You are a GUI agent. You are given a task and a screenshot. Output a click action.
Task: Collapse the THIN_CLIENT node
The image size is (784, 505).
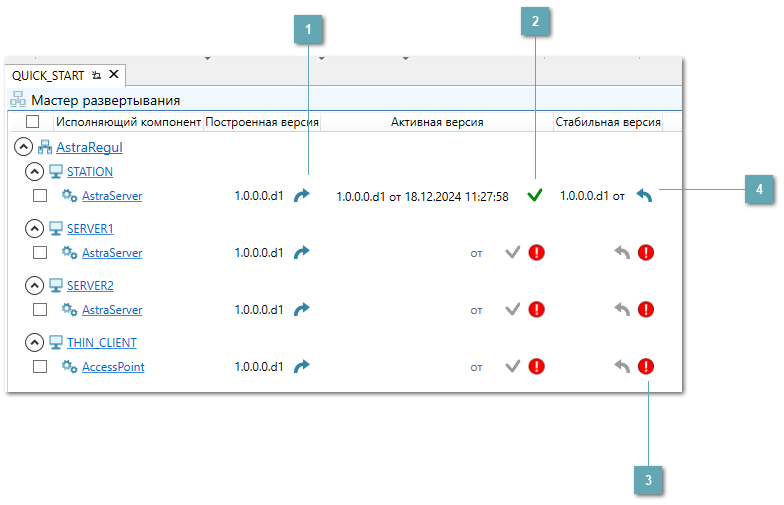pyautogui.click(x=33, y=343)
